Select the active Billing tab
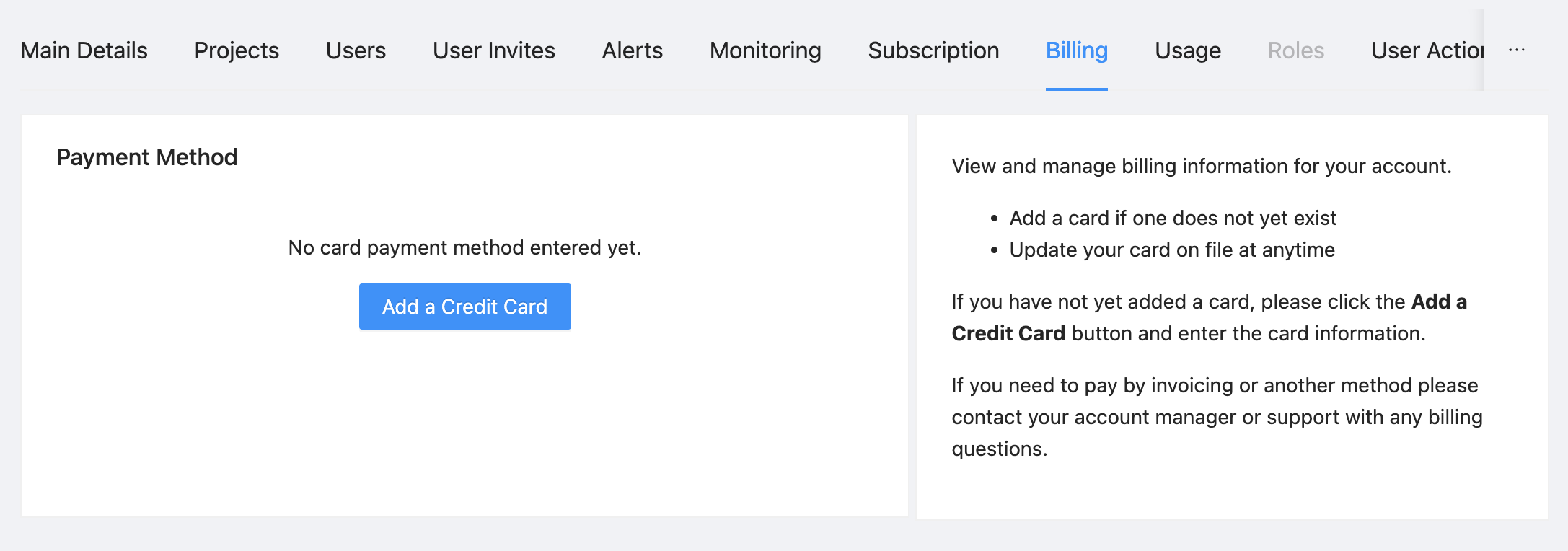 click(x=1076, y=50)
